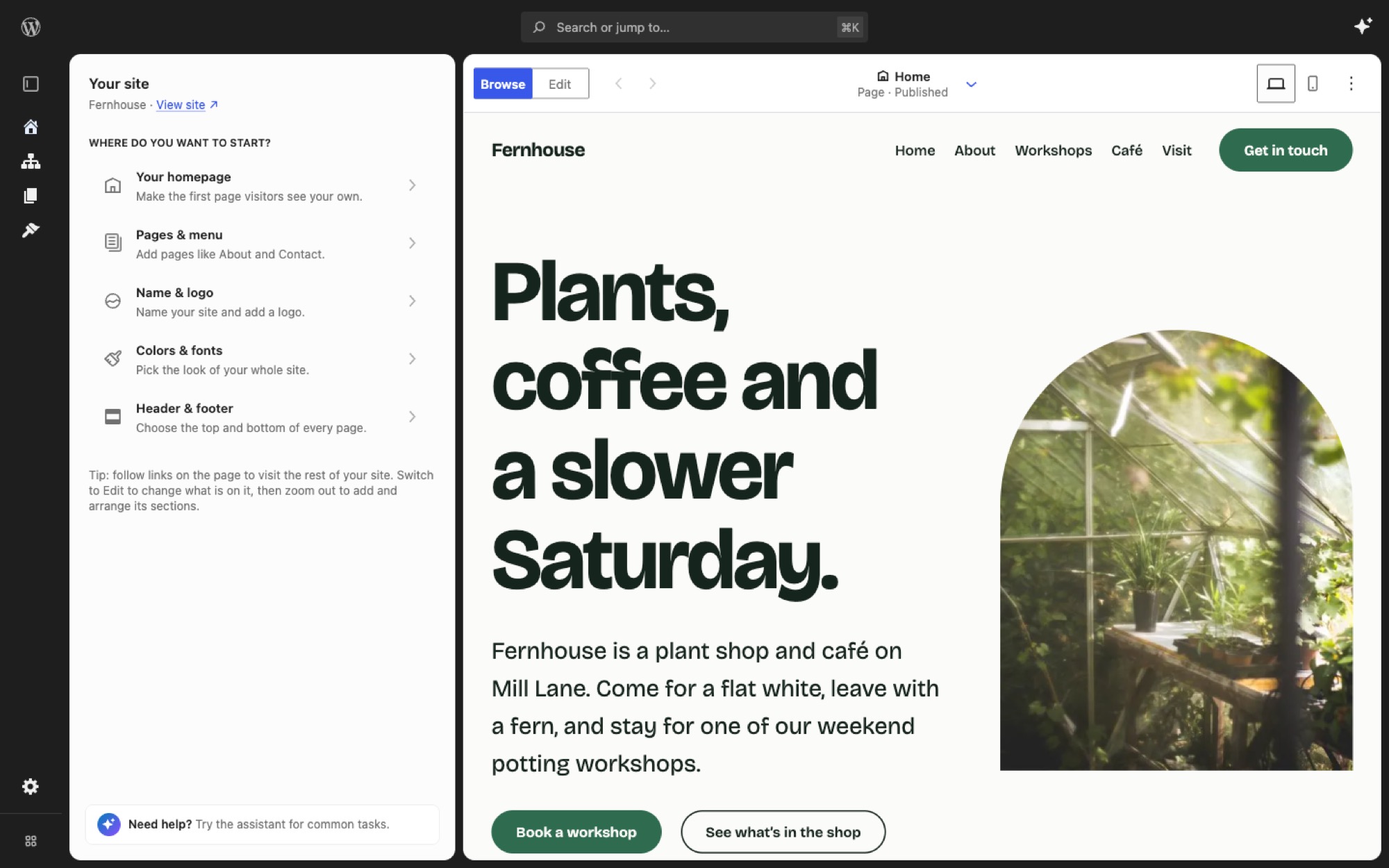Click the Fernhouse site title
Viewport: 1389px width, 868px height.
[x=538, y=150]
